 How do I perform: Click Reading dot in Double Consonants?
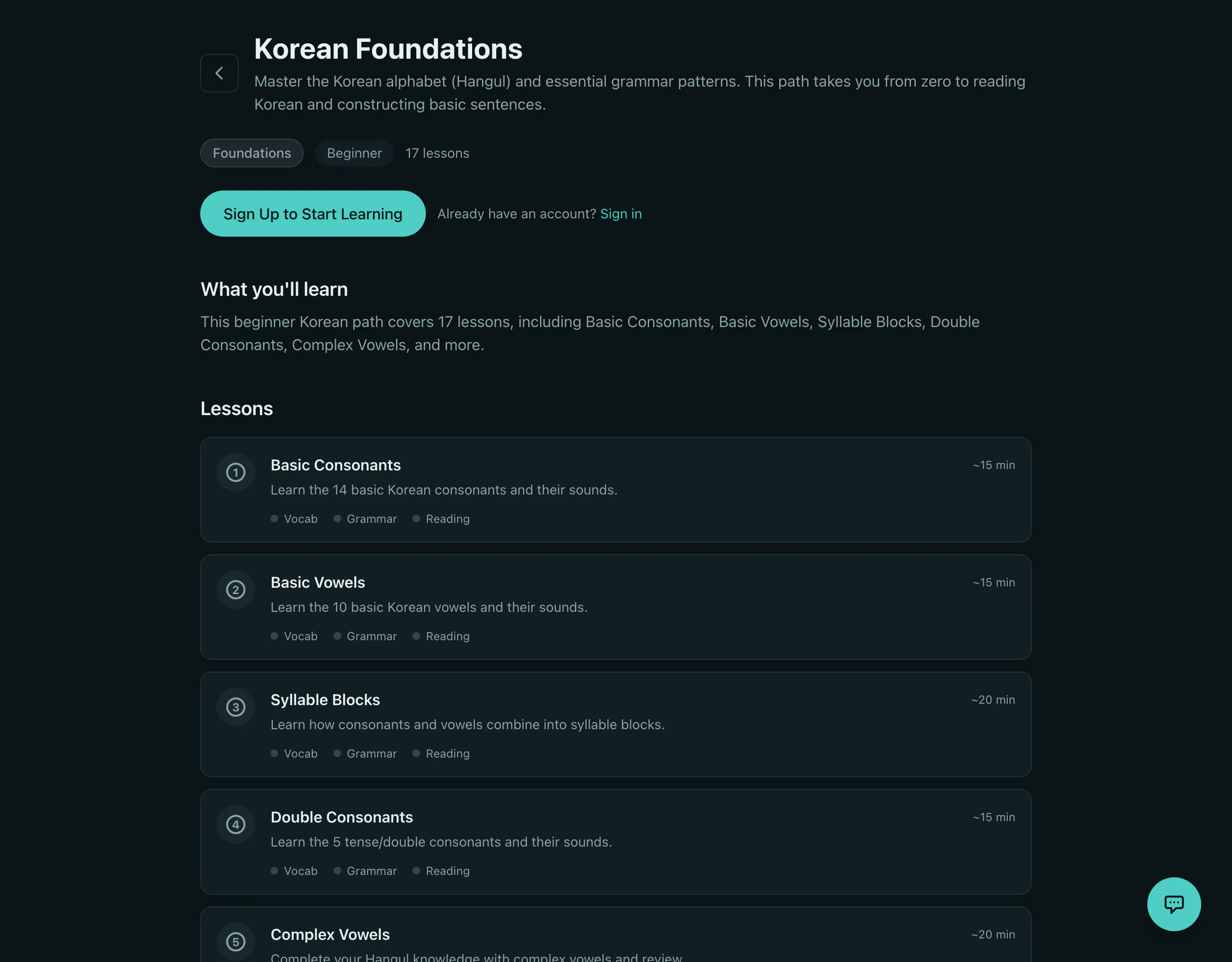click(416, 870)
